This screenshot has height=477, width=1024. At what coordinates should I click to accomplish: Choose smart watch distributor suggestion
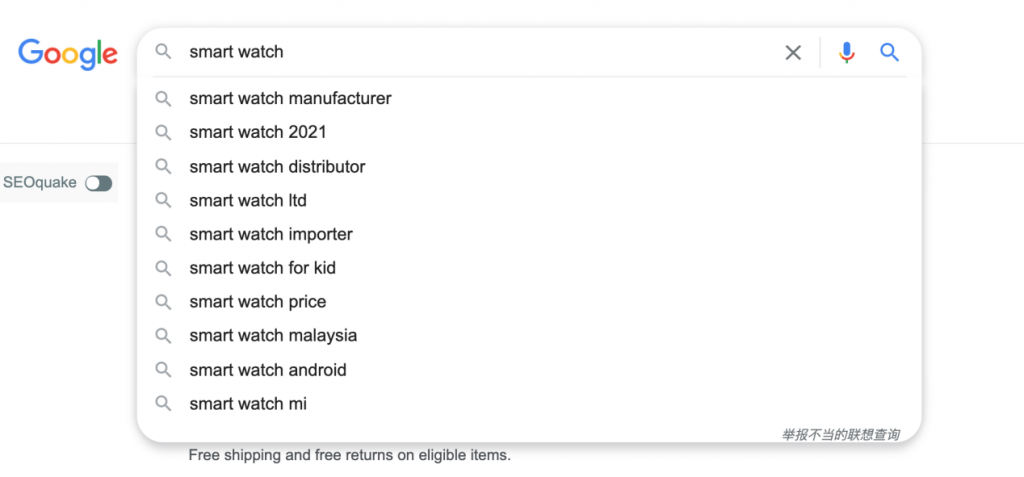[x=529, y=167]
